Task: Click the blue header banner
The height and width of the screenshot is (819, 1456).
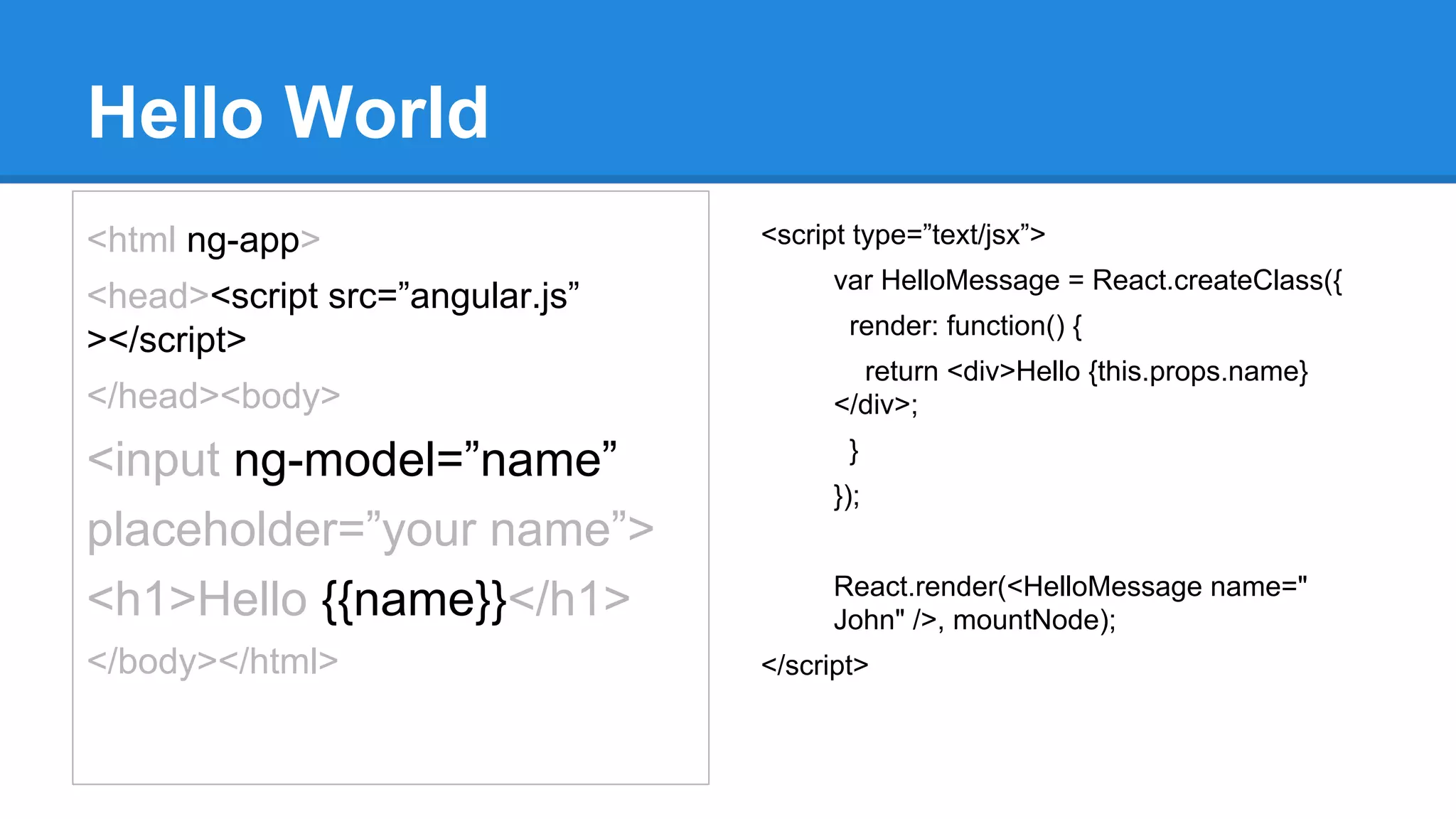Action: 995,85
